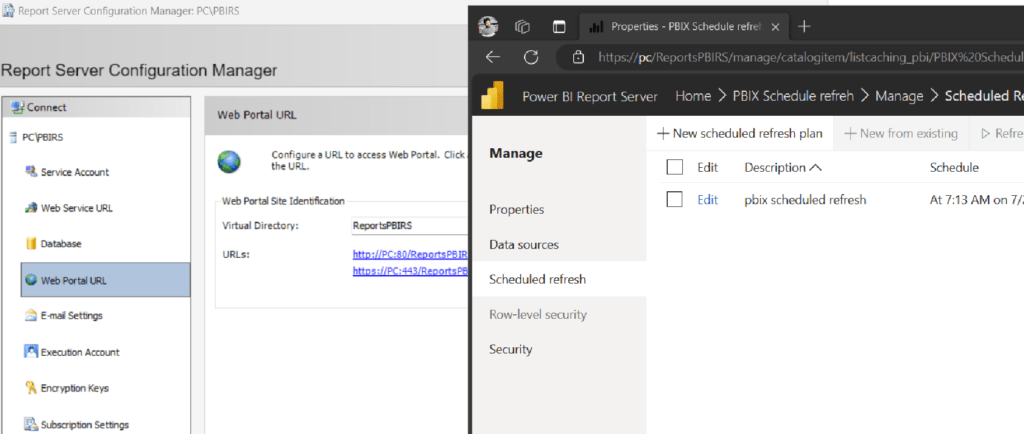The image size is (1024, 434).
Task: Open the E-mail Settings page
Action: click(72, 316)
